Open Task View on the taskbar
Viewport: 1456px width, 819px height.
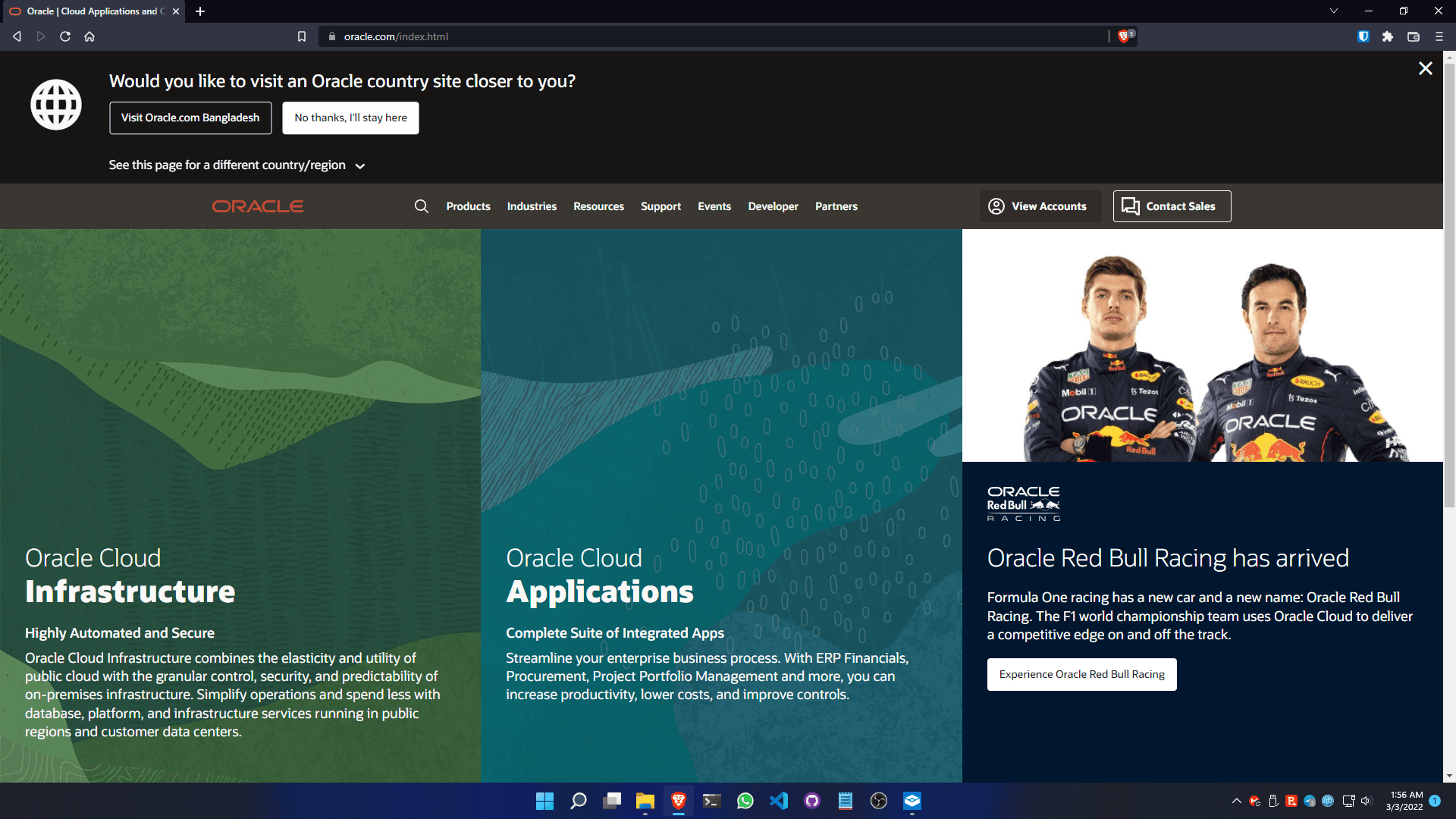612,801
